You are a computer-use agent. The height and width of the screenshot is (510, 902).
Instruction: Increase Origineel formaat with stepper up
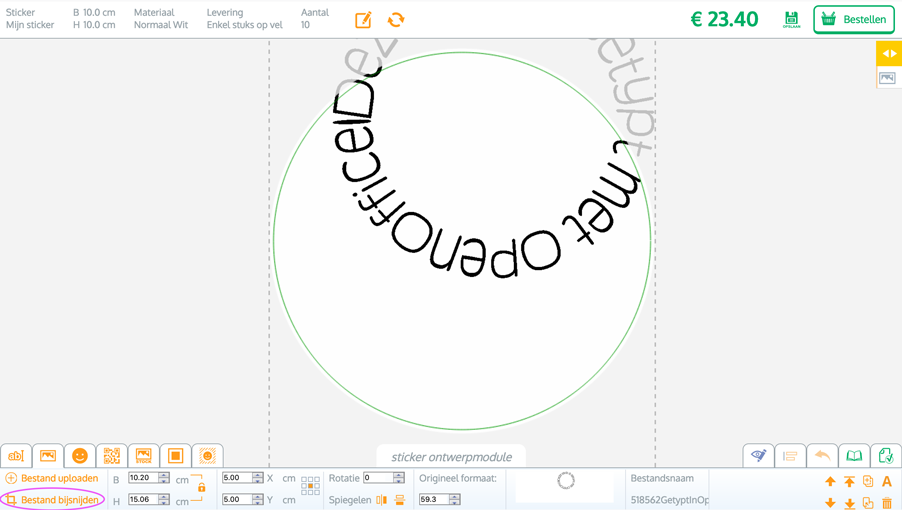coord(455,497)
